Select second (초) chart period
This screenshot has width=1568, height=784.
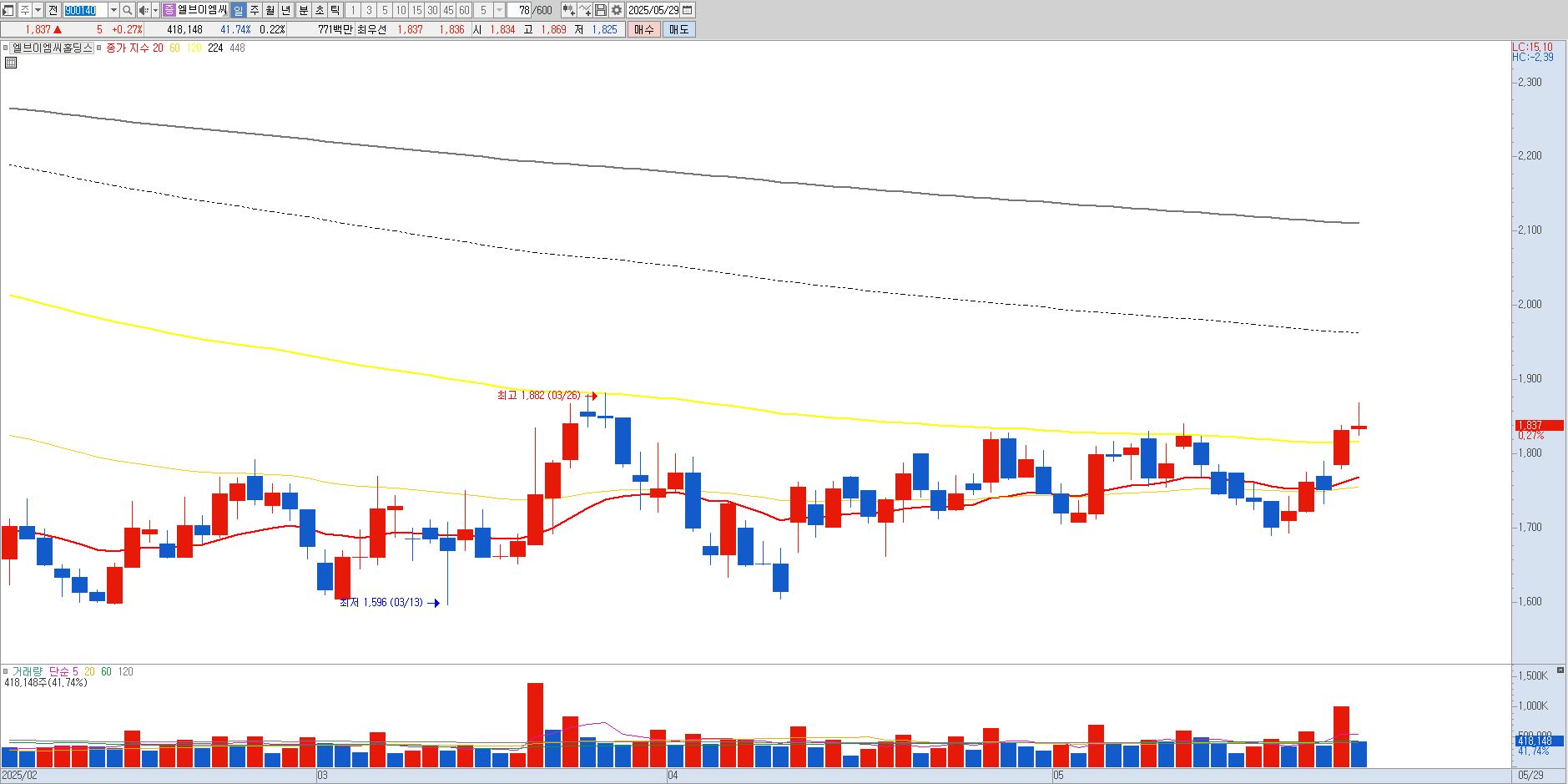click(x=320, y=10)
